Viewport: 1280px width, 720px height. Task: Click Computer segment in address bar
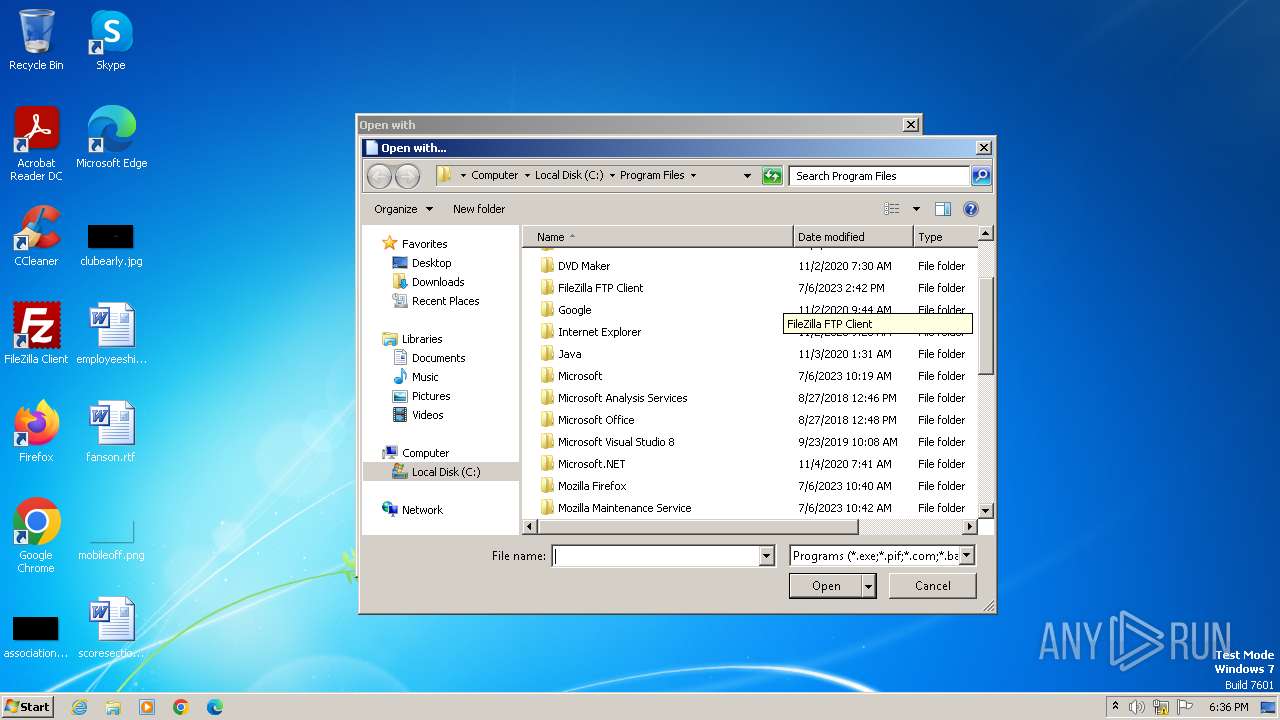495,175
